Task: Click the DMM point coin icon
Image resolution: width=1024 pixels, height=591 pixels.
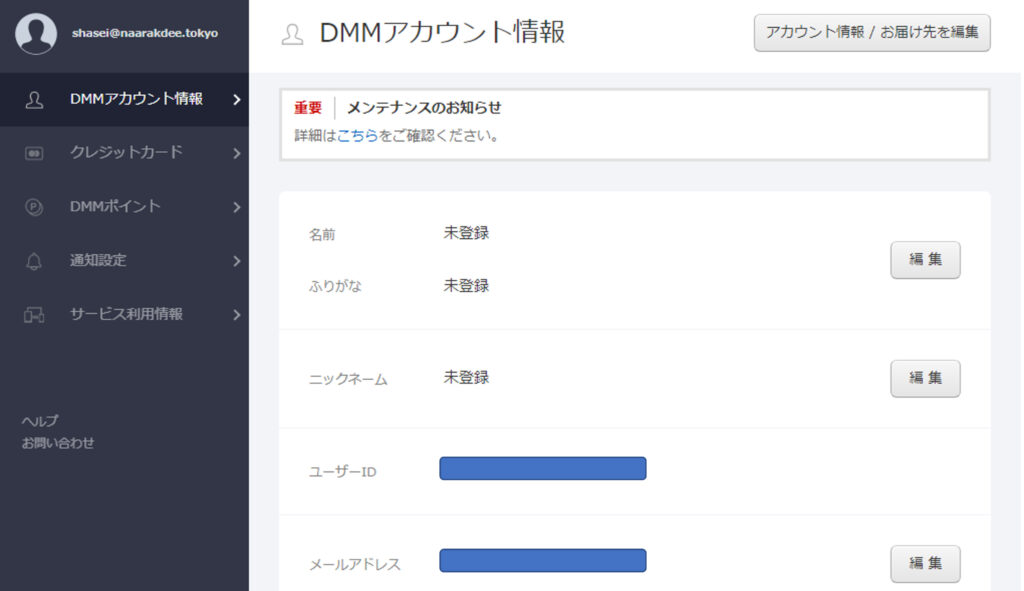Action: [34, 208]
